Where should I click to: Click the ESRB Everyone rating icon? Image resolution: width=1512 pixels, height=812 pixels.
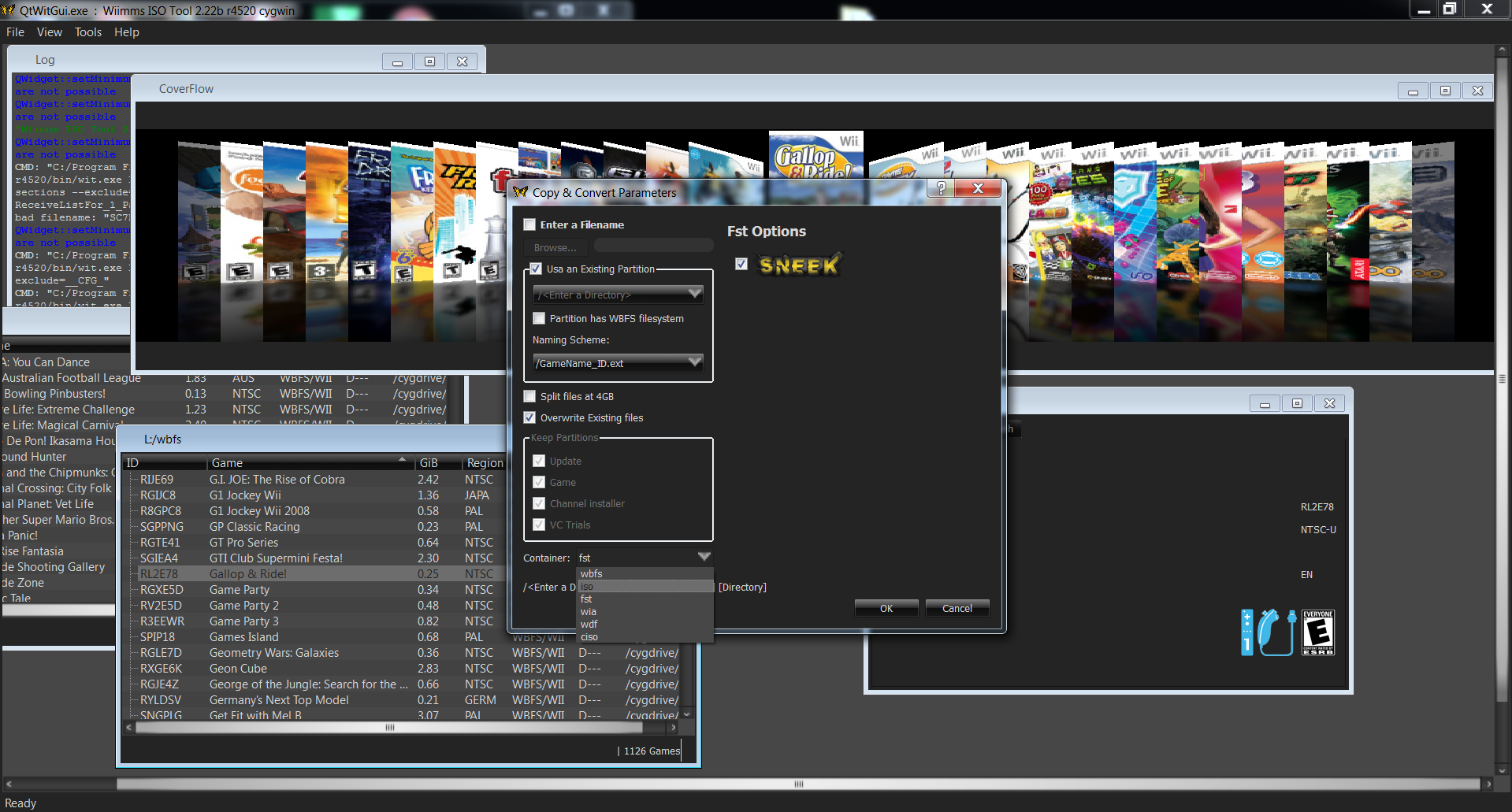1318,632
